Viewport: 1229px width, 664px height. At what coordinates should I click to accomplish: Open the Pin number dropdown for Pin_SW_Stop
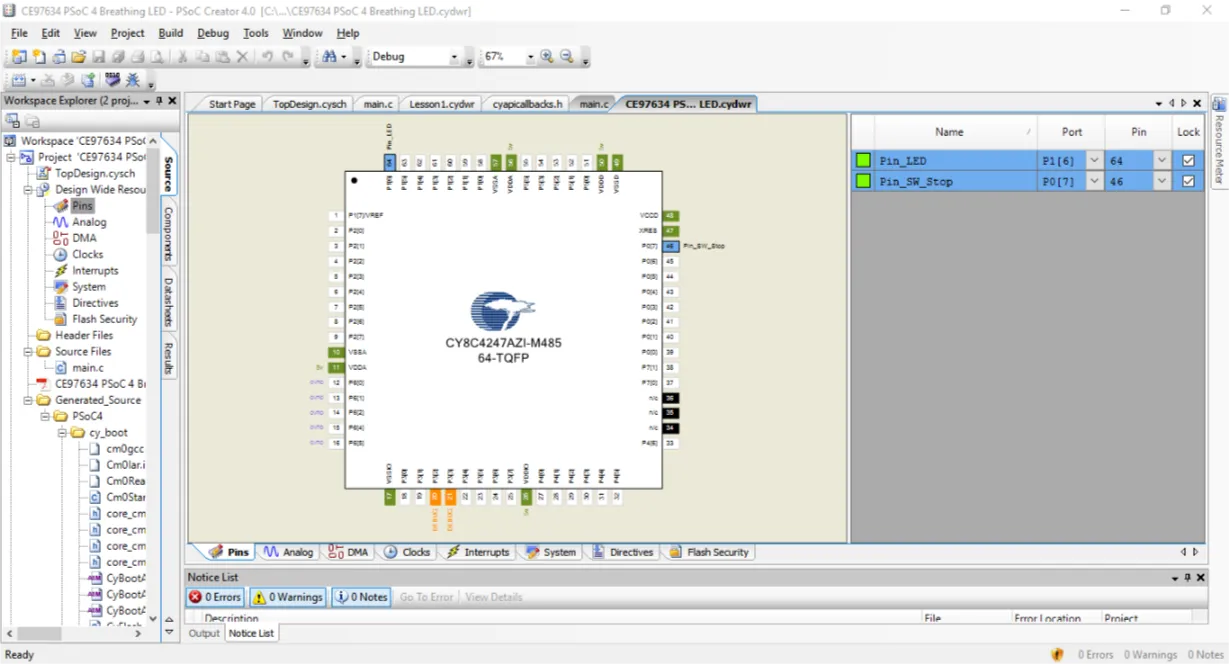[1161, 181]
